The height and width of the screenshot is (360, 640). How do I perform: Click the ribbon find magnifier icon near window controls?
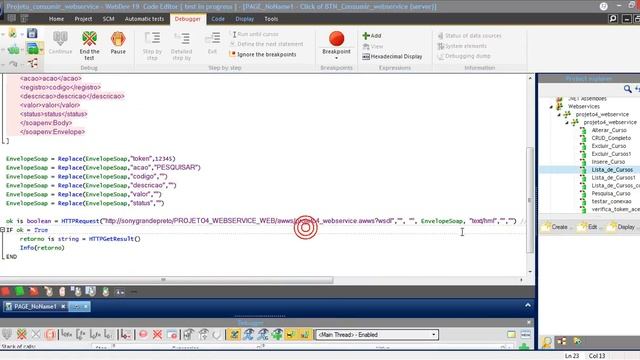click(x=613, y=19)
